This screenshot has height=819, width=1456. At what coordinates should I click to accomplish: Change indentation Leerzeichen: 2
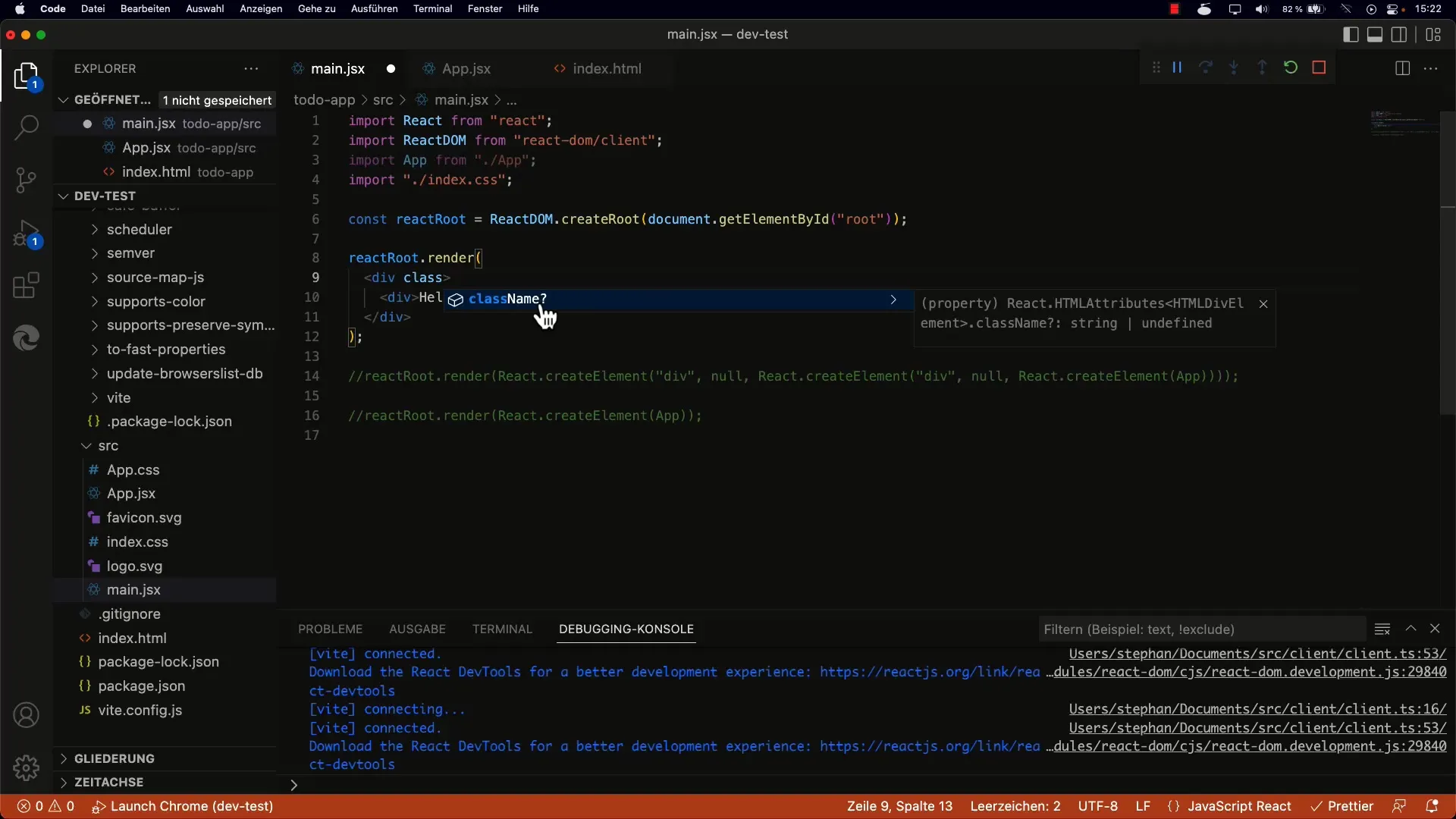coord(1015,806)
